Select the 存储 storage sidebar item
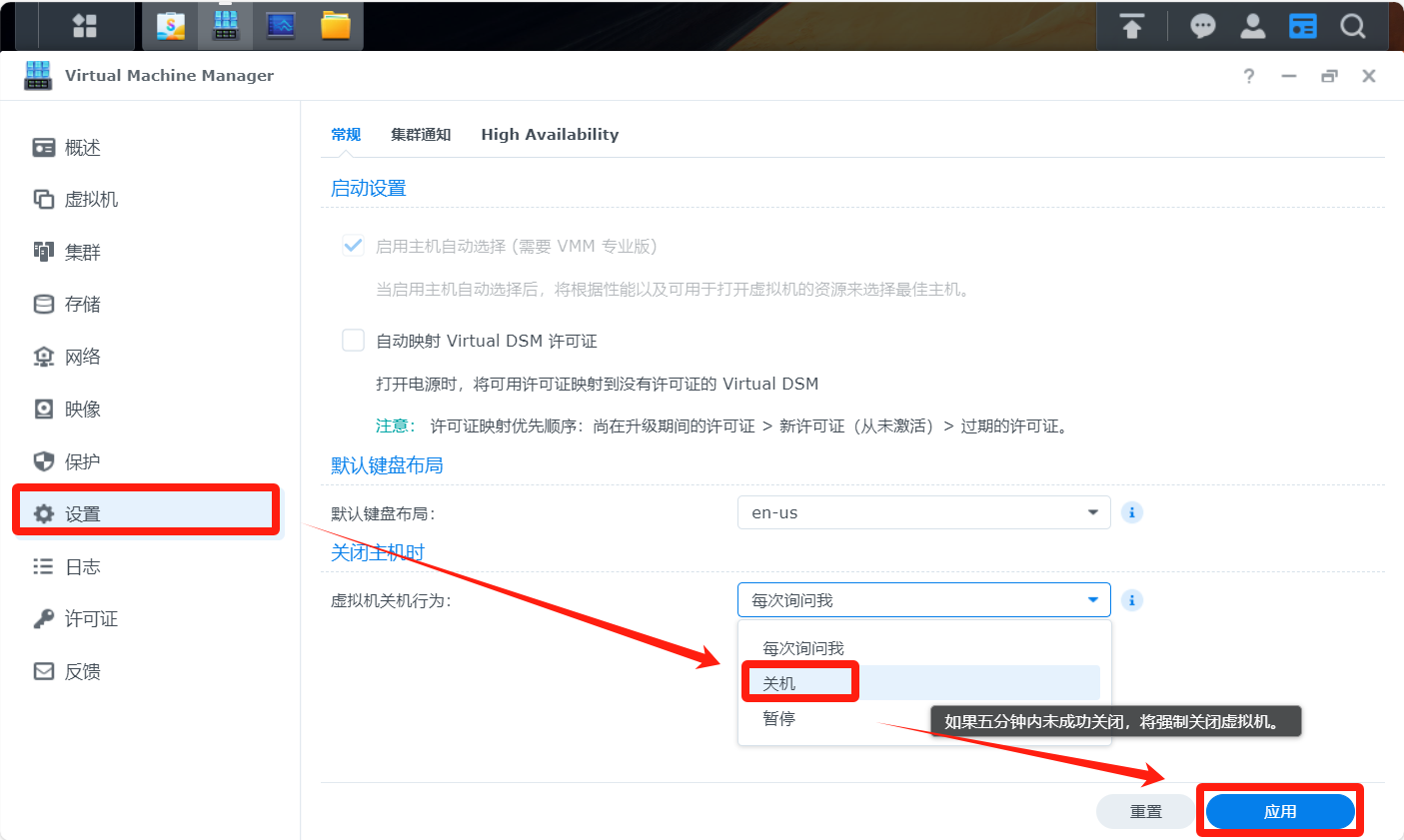Viewport: 1404px width, 840px height. [x=82, y=305]
